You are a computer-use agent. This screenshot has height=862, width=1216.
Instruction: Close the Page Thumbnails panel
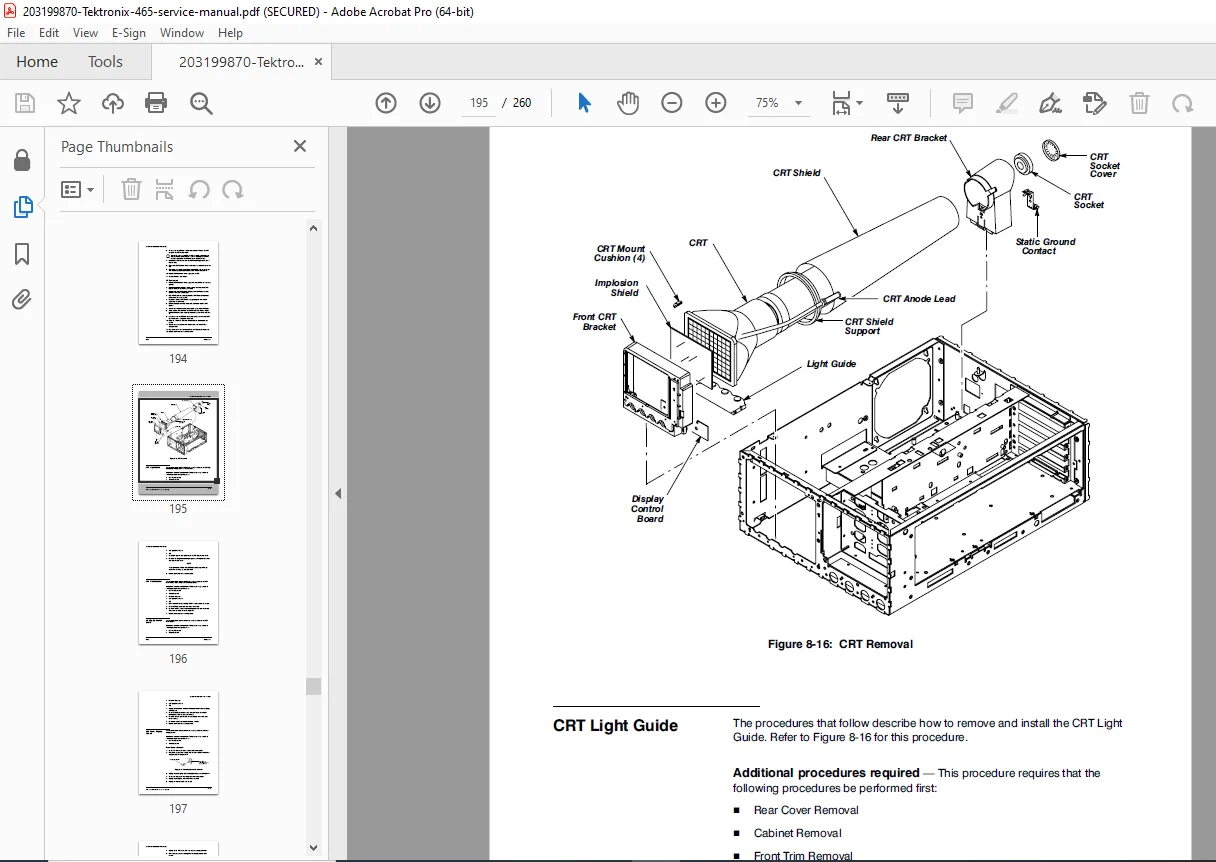[300, 146]
